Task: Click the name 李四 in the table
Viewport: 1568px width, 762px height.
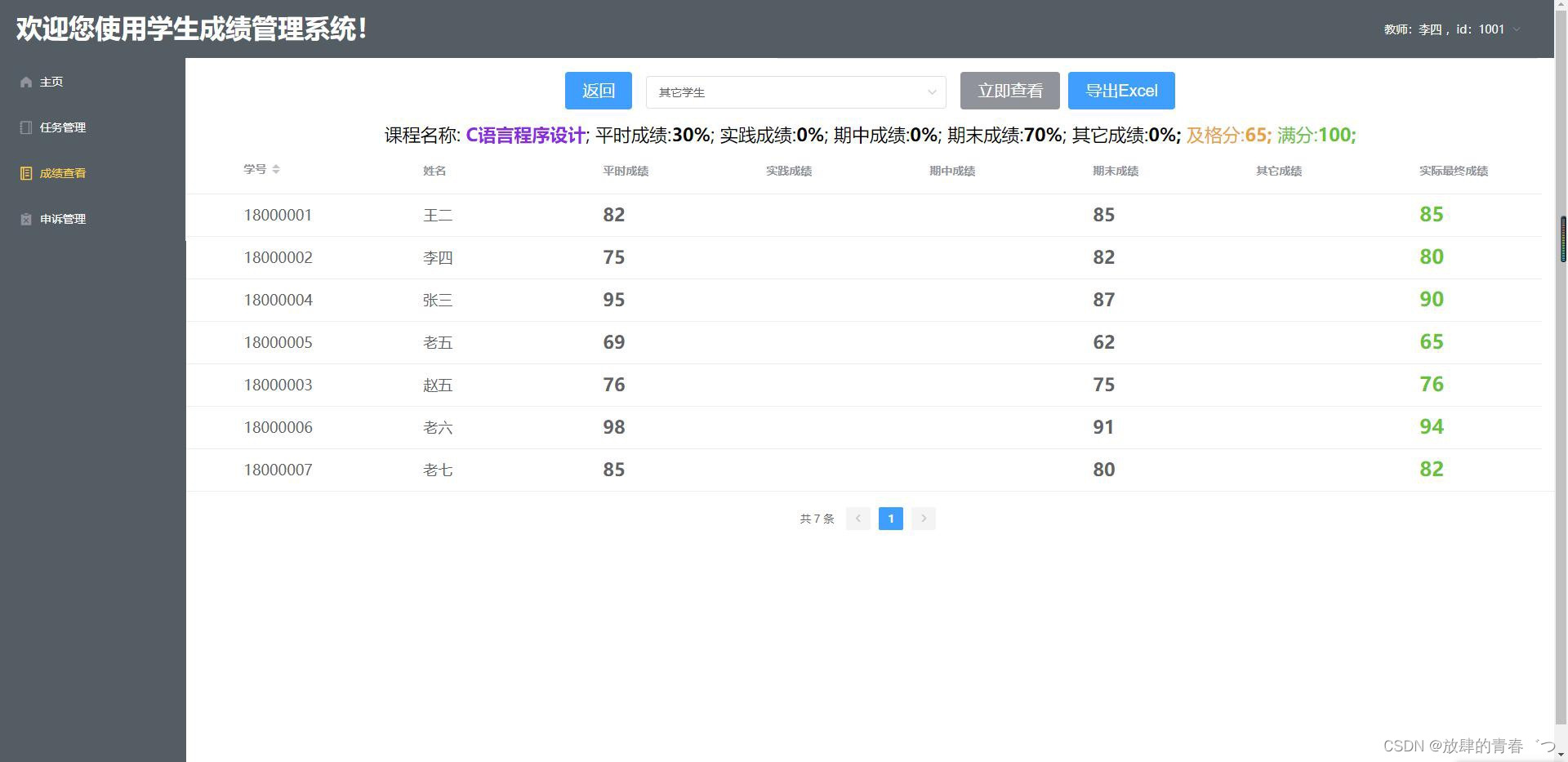Action: (438, 257)
